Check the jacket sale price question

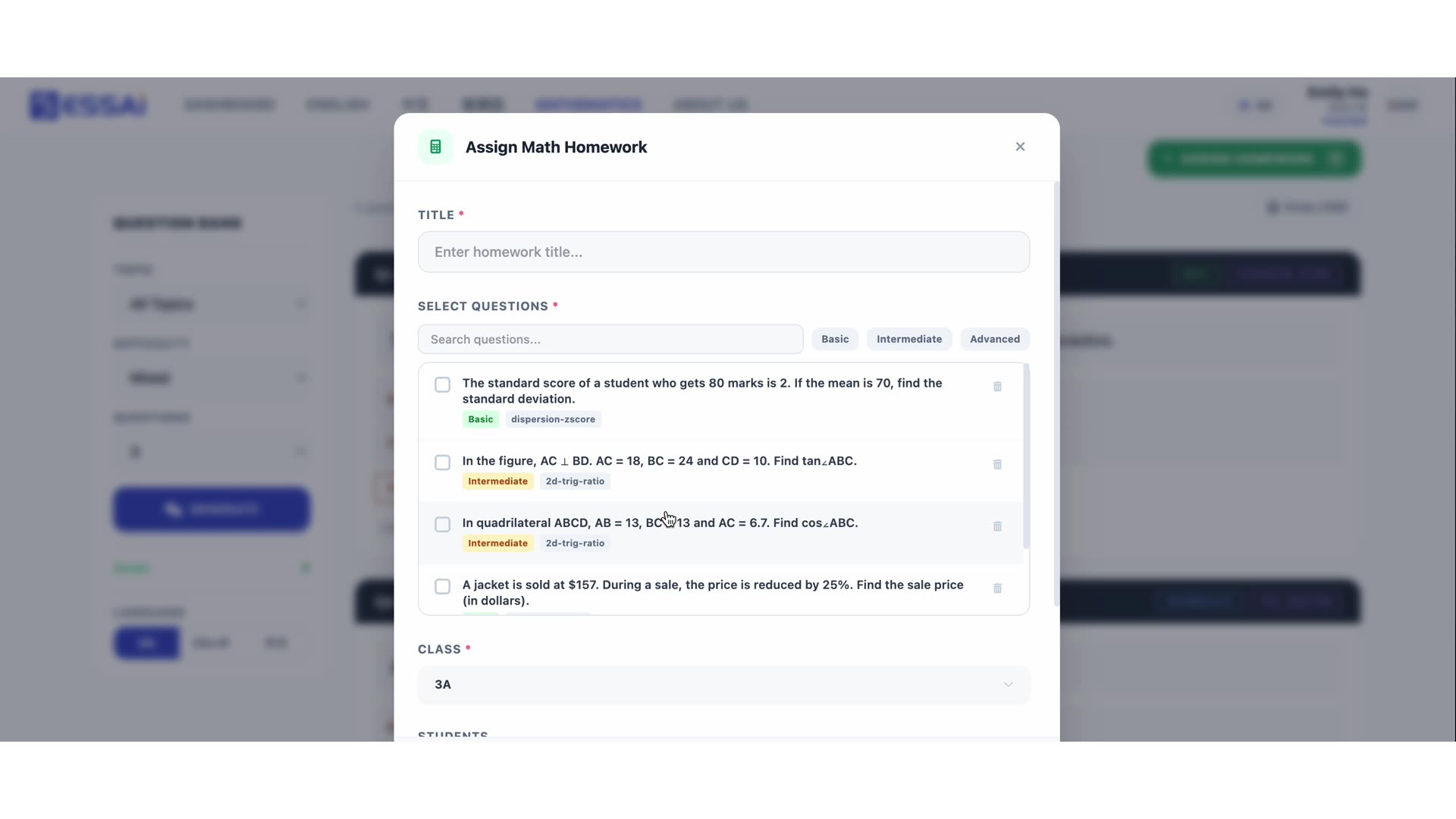tap(442, 587)
